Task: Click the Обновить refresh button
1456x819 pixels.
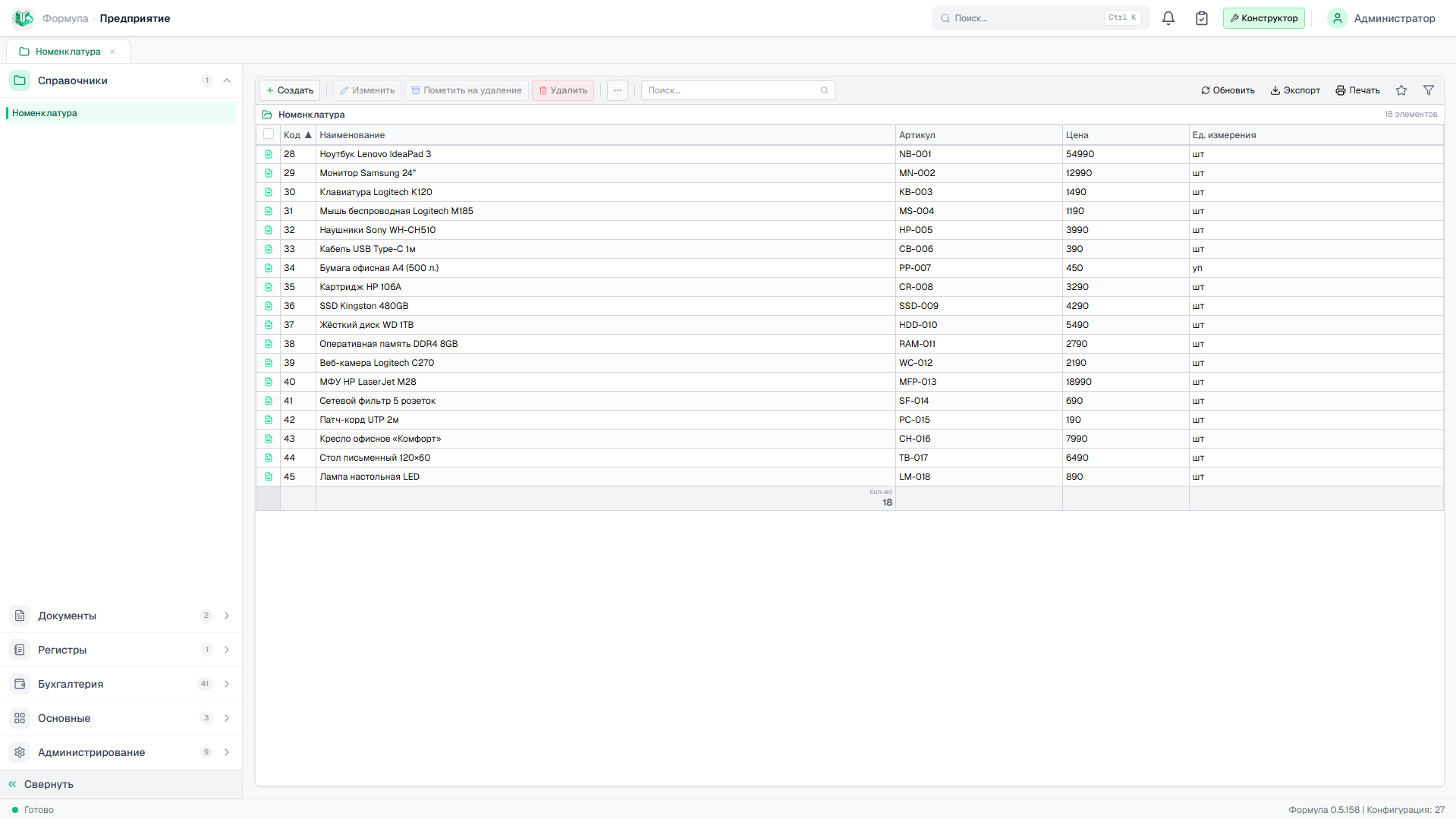Action: pyautogui.click(x=1228, y=90)
